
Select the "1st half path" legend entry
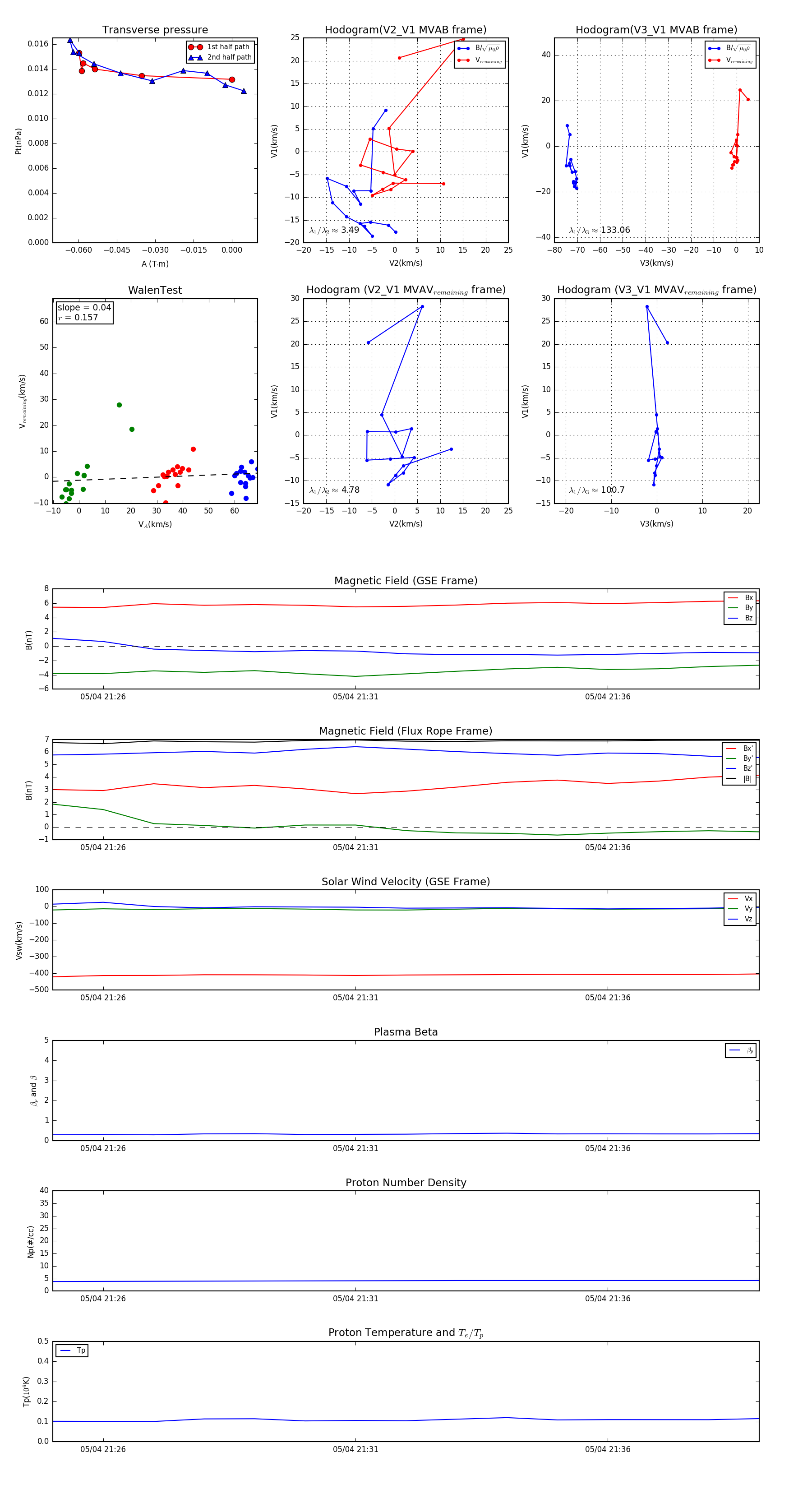tap(219, 47)
